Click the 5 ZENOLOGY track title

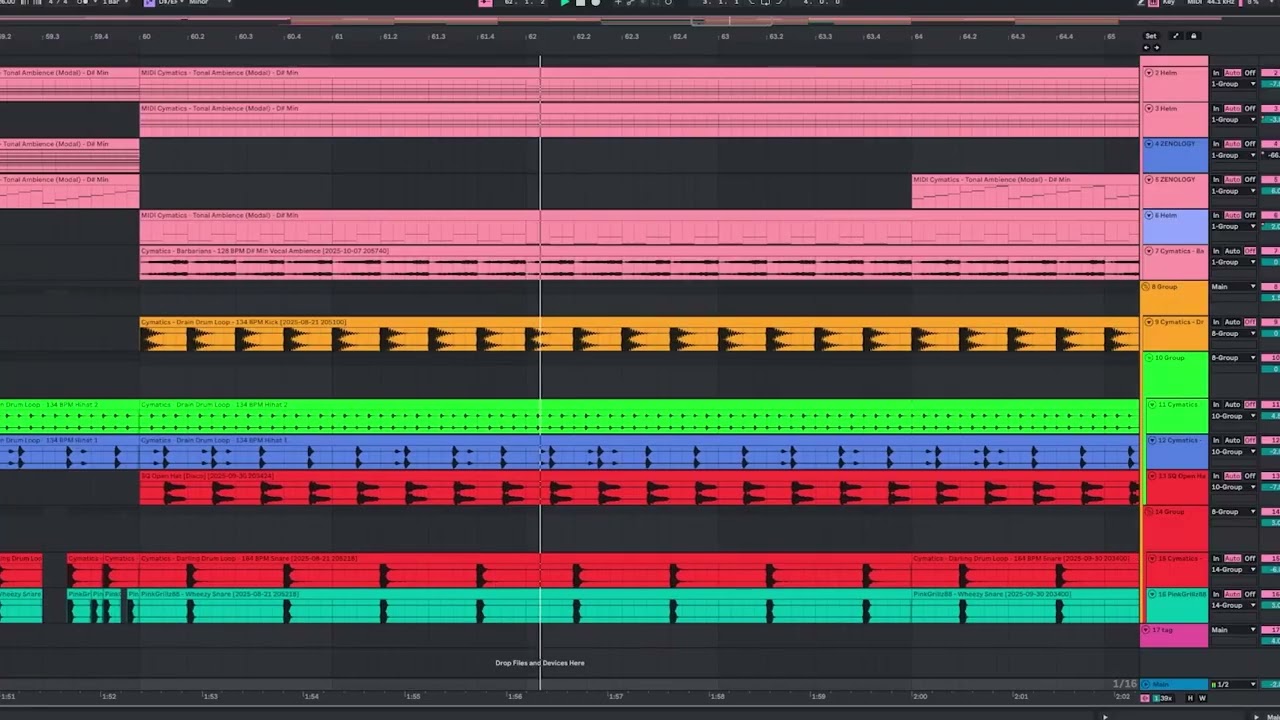1175,180
